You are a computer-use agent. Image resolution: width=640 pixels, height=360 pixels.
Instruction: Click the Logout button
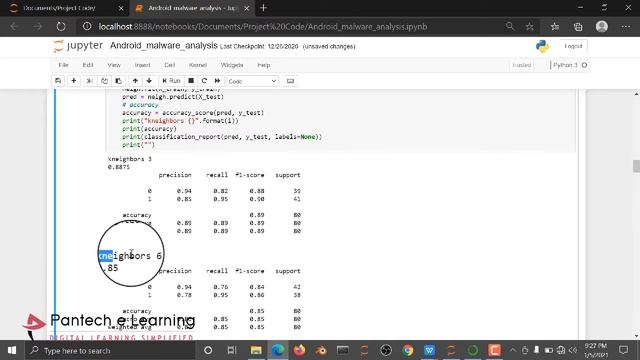(x=573, y=46)
